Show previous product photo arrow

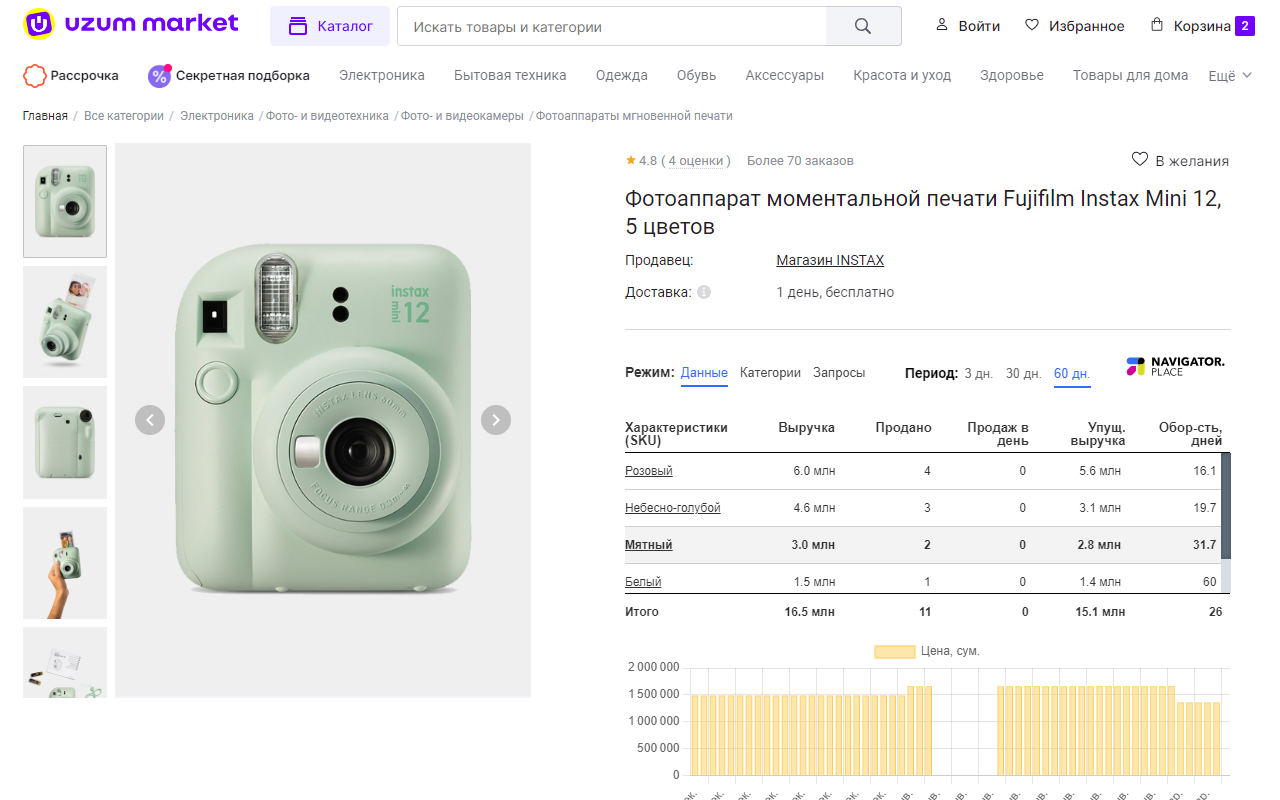(x=150, y=420)
